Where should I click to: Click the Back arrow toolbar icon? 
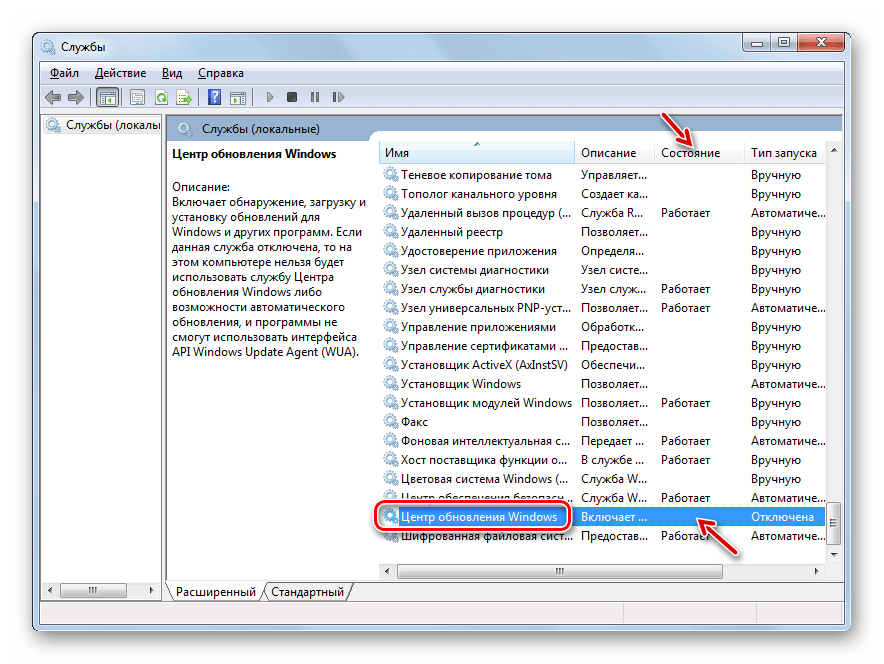pos(53,97)
